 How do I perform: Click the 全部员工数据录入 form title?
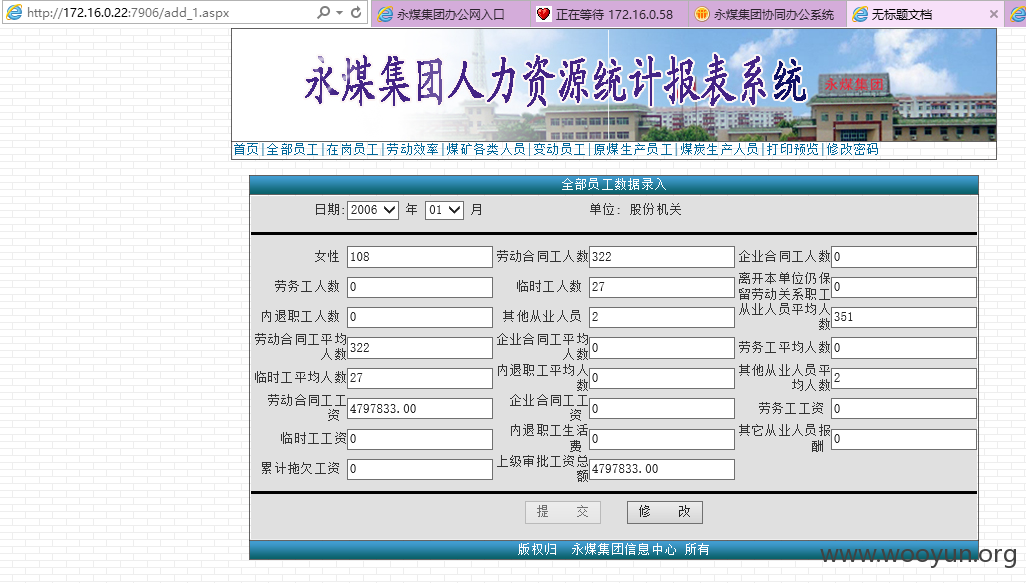pos(614,185)
